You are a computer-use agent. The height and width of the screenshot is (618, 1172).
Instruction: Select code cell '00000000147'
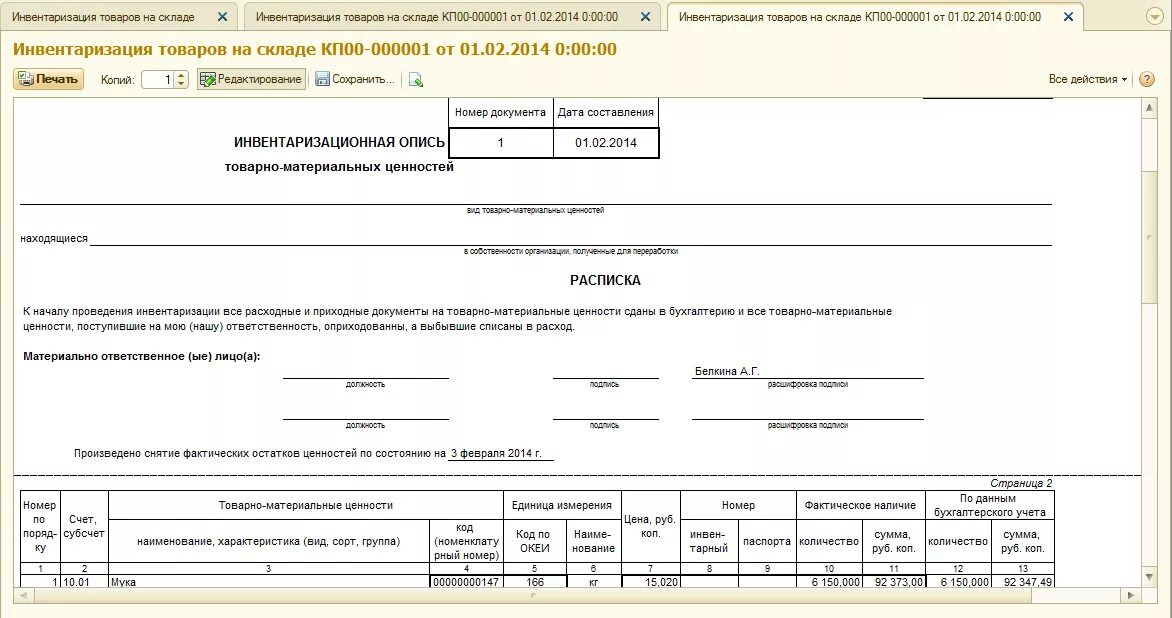(466, 582)
